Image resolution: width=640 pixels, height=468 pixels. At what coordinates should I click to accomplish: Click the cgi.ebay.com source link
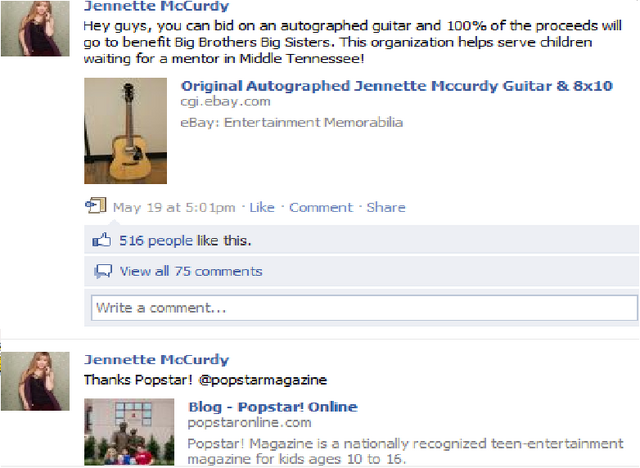click(x=225, y=102)
